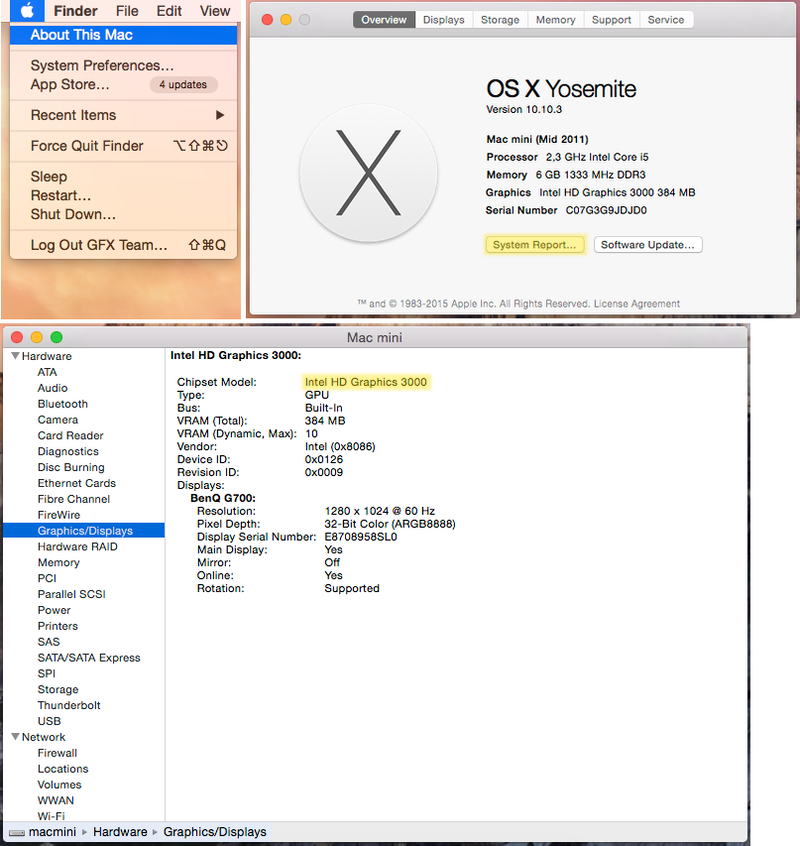Viewport: 800px width, 846px height.
Task: Open the License Agreement link
Action: click(x=636, y=304)
